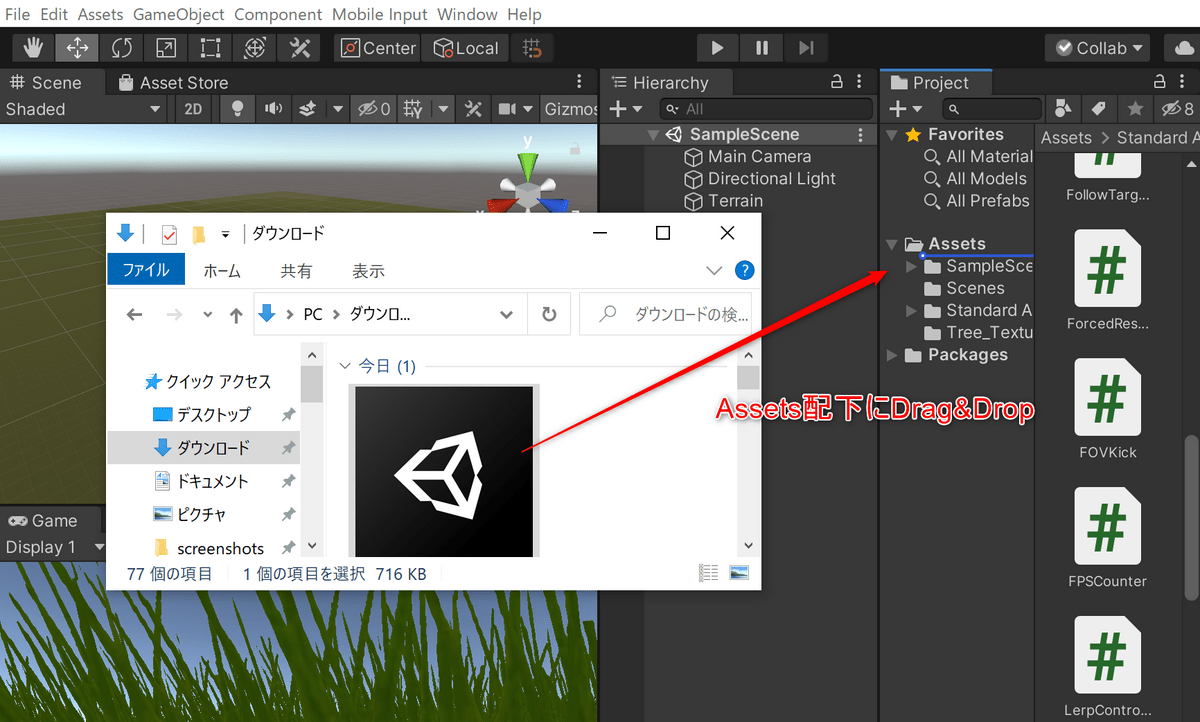
Task: Collapse the SampleScene hierarchy
Action: [x=653, y=135]
